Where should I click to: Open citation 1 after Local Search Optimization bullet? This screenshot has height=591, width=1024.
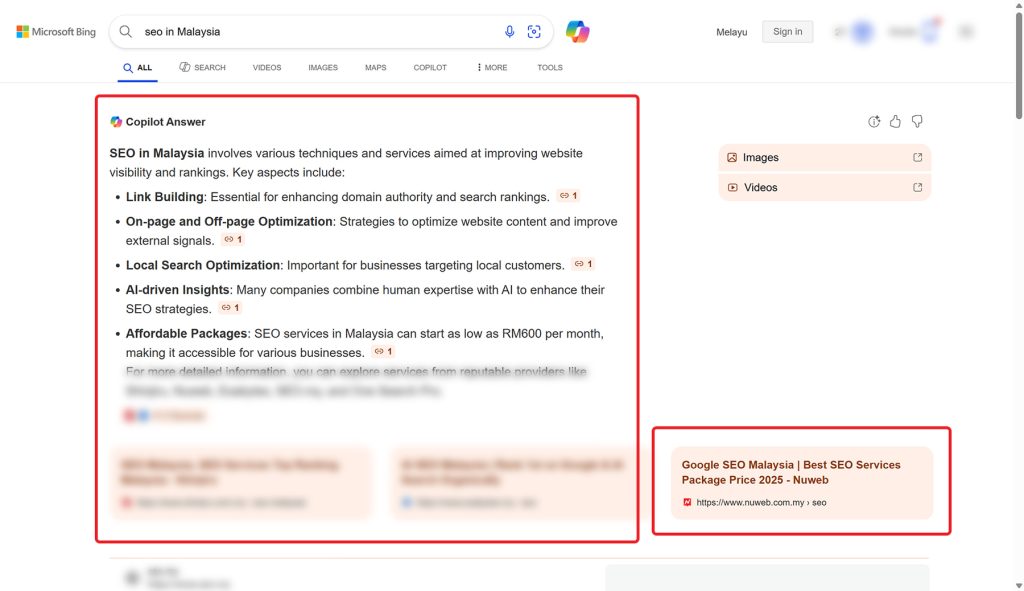pos(583,264)
